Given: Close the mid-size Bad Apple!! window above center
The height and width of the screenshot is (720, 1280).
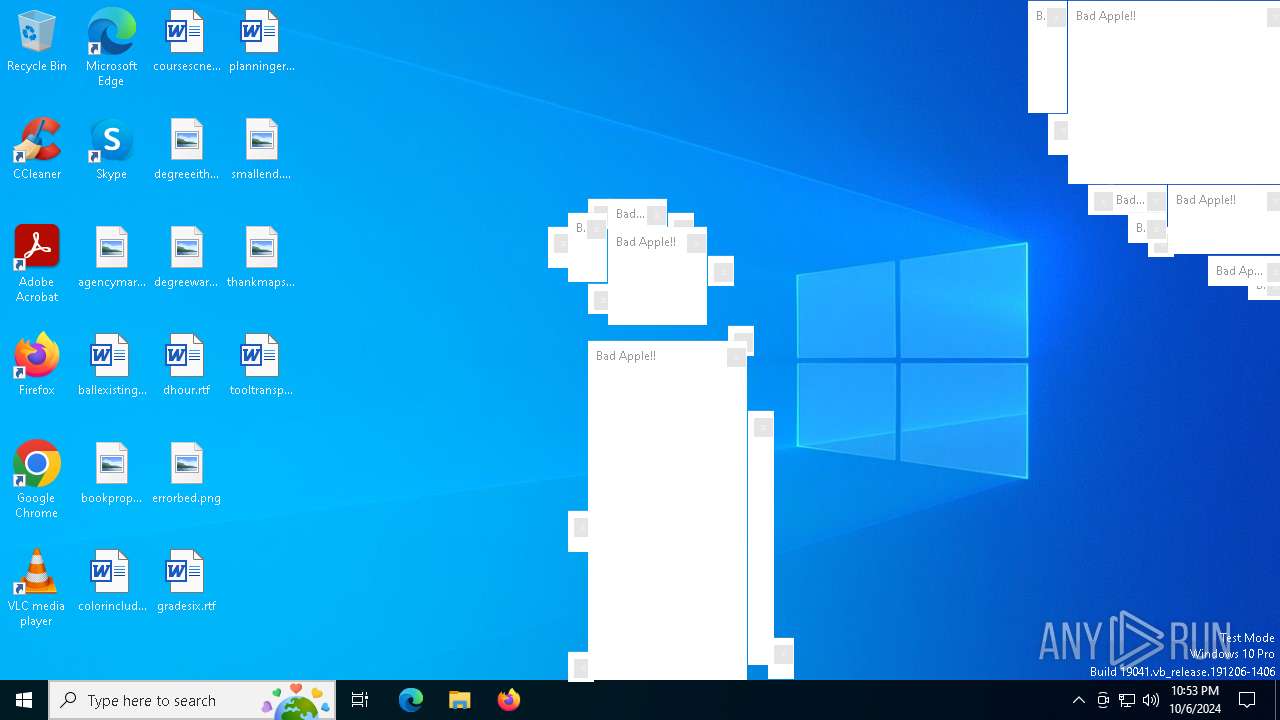Looking at the screenshot, I should (696, 243).
